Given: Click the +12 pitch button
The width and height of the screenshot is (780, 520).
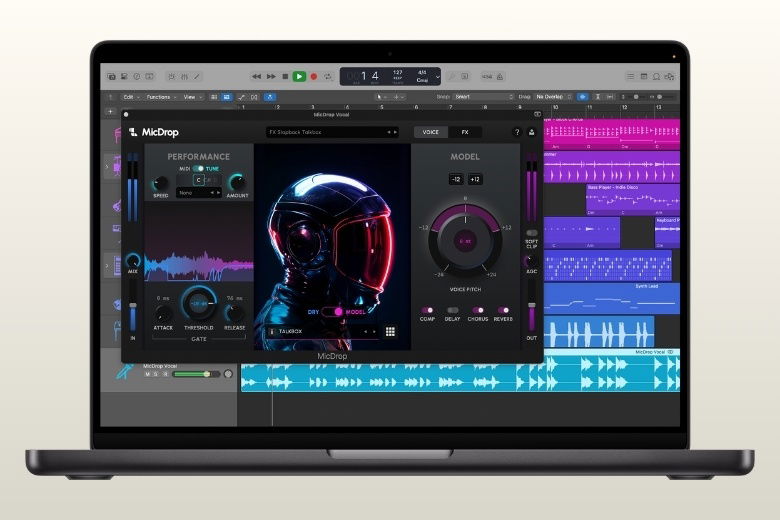Looking at the screenshot, I should point(475,179).
